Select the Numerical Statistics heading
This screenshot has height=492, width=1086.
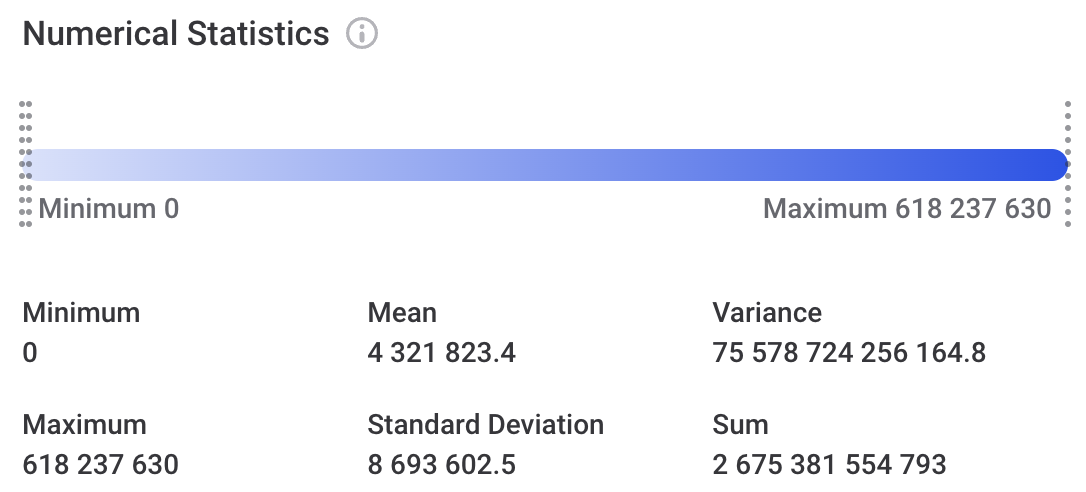pos(176,34)
